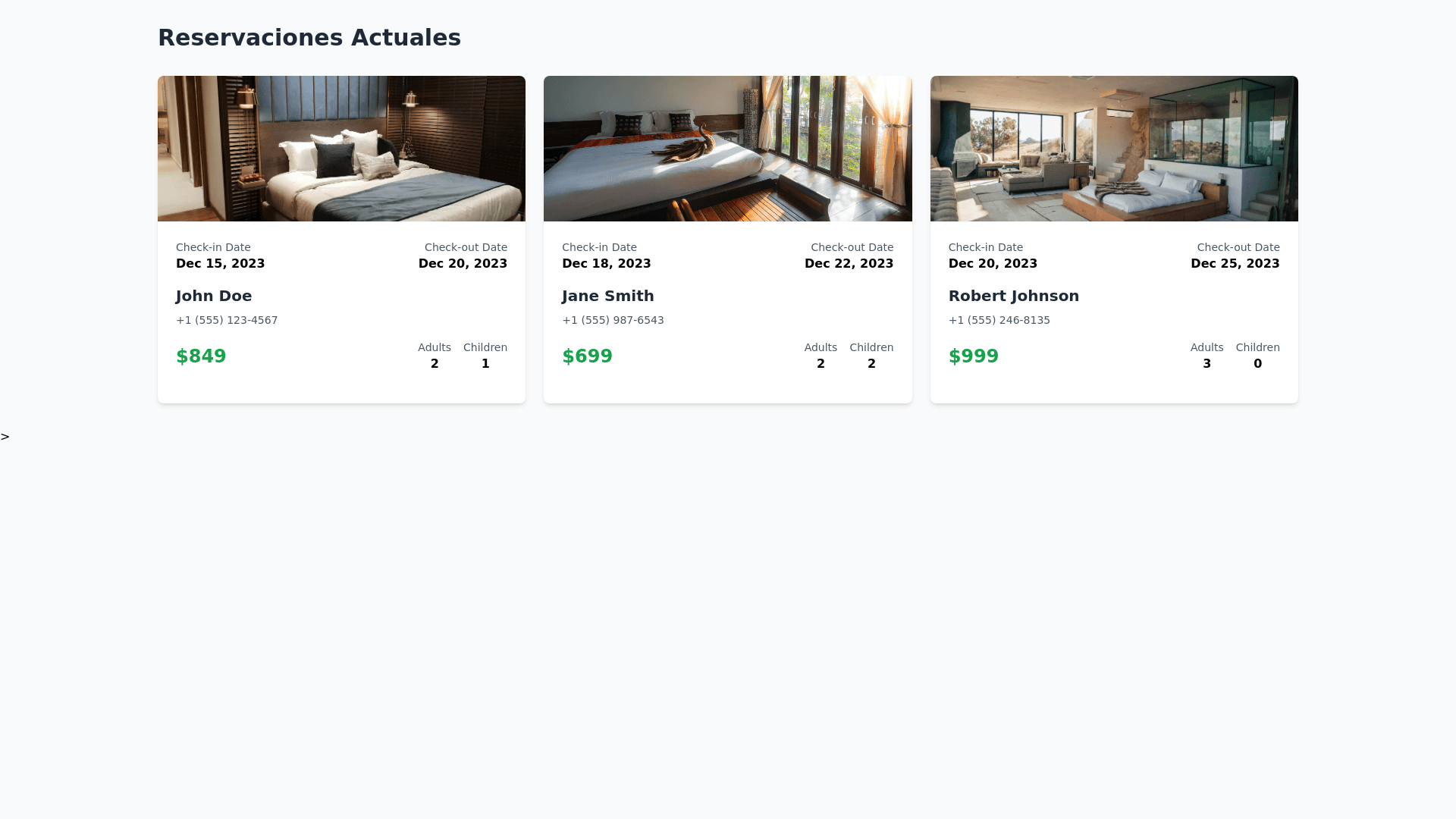1456x819 pixels.
Task: Click the Reservaciones Actuales heading
Action: tap(309, 37)
